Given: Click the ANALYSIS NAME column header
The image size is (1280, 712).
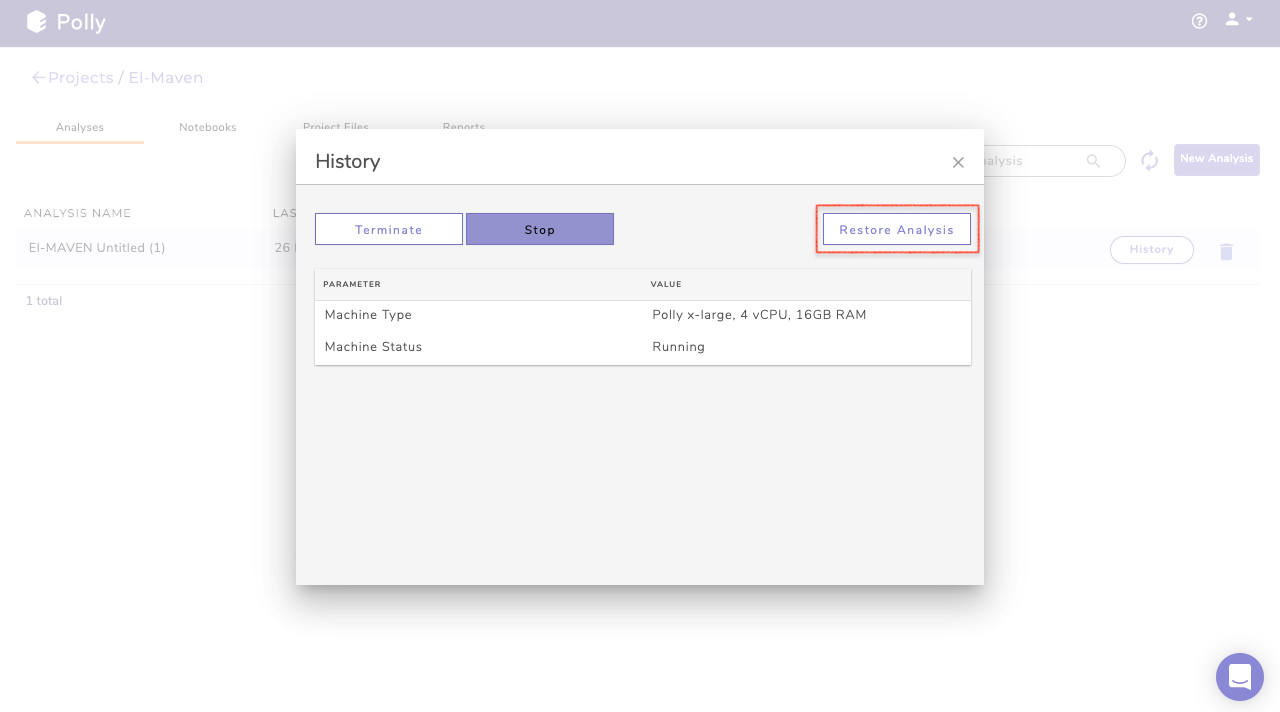Looking at the screenshot, I should pyautogui.click(x=78, y=213).
